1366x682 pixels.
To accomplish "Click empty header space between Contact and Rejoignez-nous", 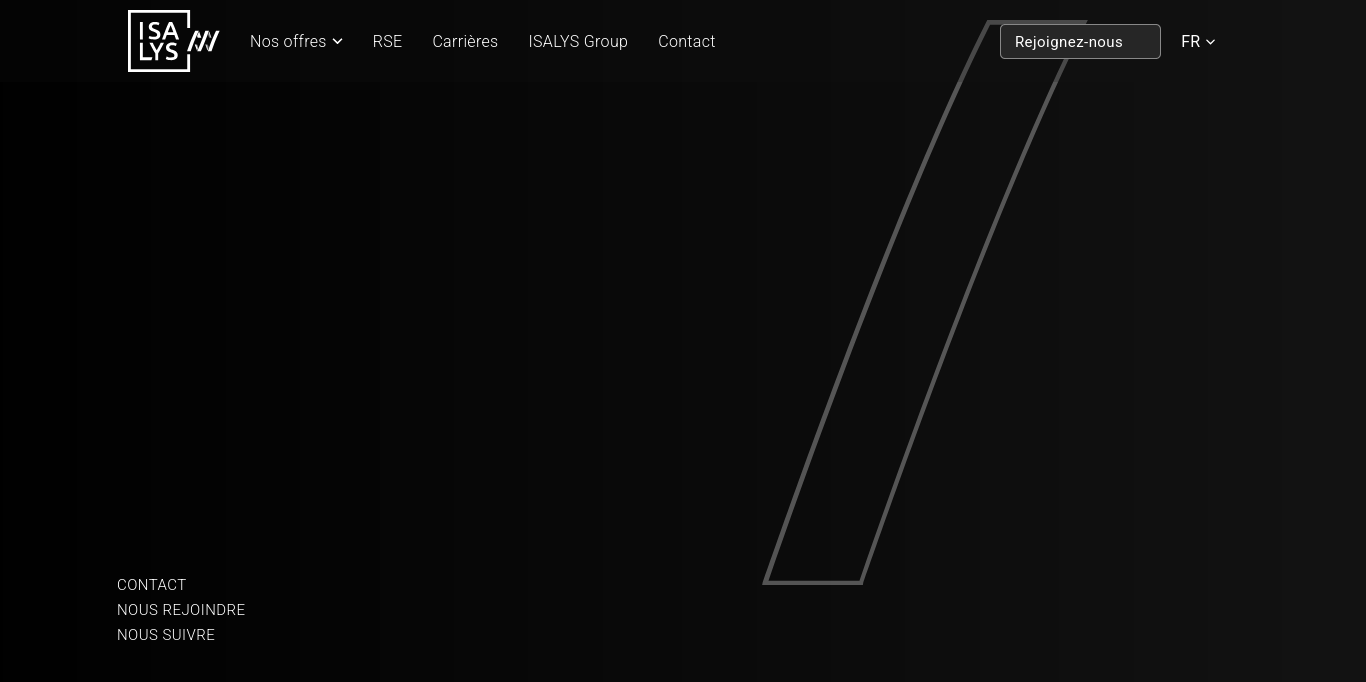I will pos(850,42).
